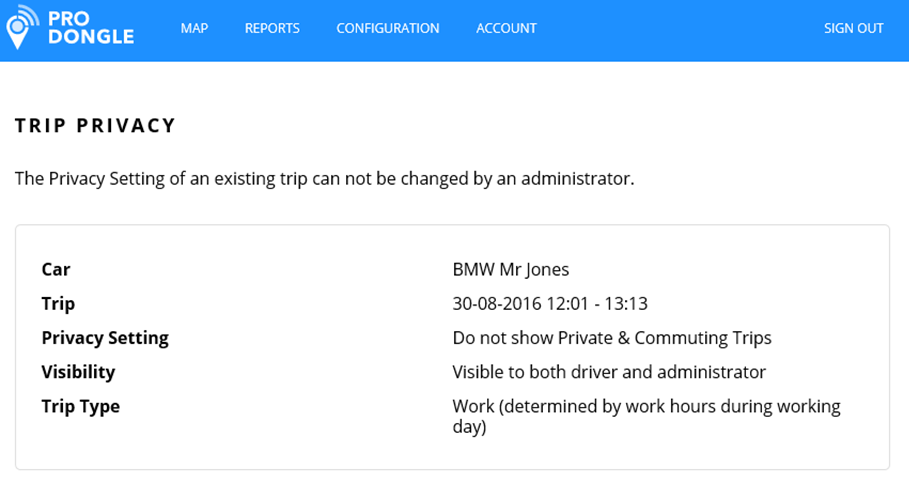Click the TRIP PRIVACY heading

tap(96, 126)
